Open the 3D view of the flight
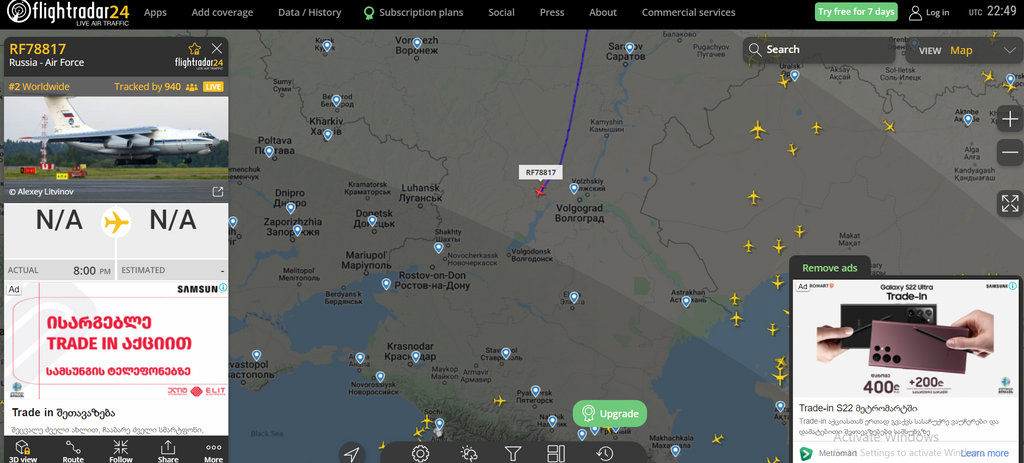Screen dimensions: 1024x463 click(22, 451)
